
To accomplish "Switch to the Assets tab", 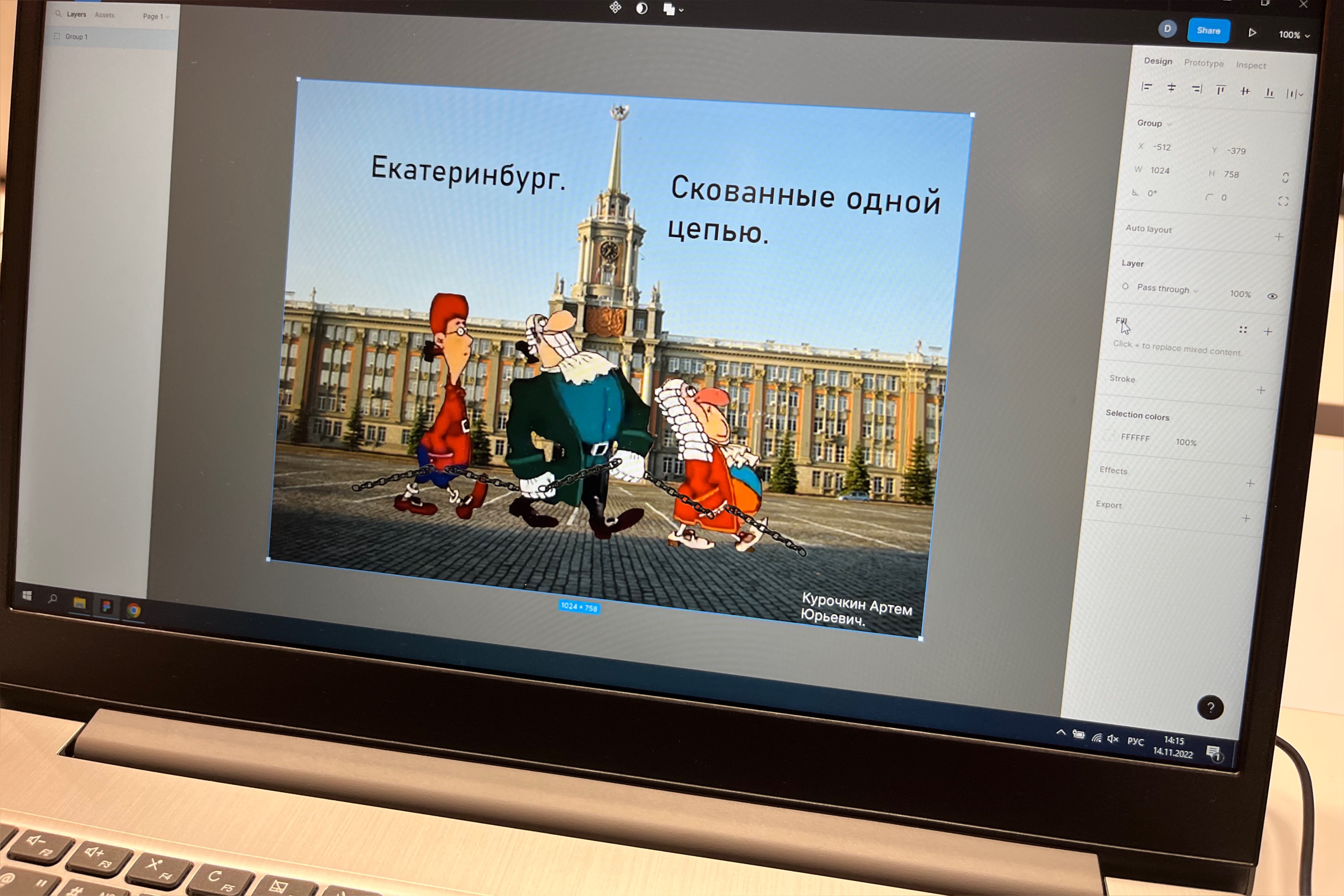I will pos(105,15).
